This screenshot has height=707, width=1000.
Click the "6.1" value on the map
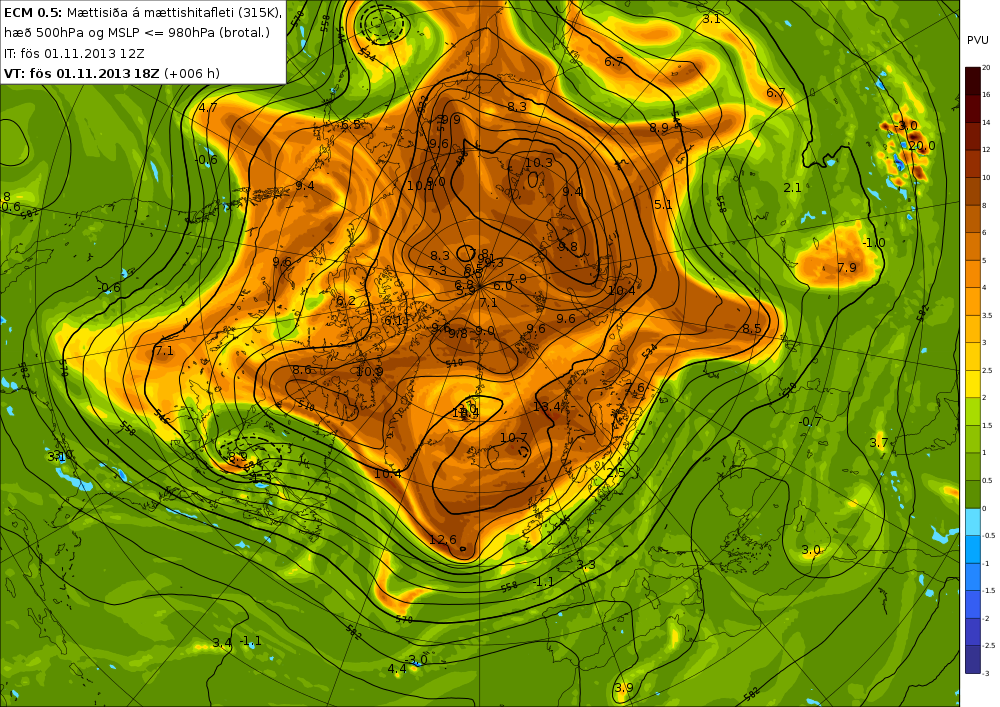393,321
